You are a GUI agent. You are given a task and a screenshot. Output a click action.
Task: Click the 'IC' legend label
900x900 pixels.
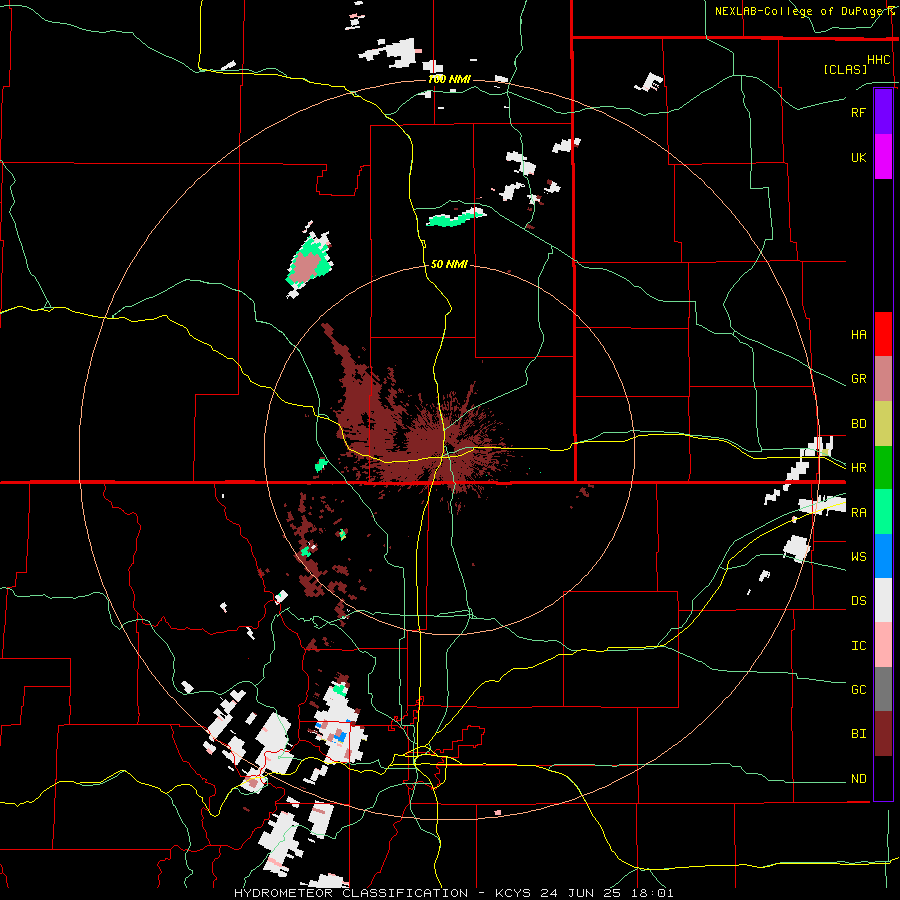[x=858, y=646]
